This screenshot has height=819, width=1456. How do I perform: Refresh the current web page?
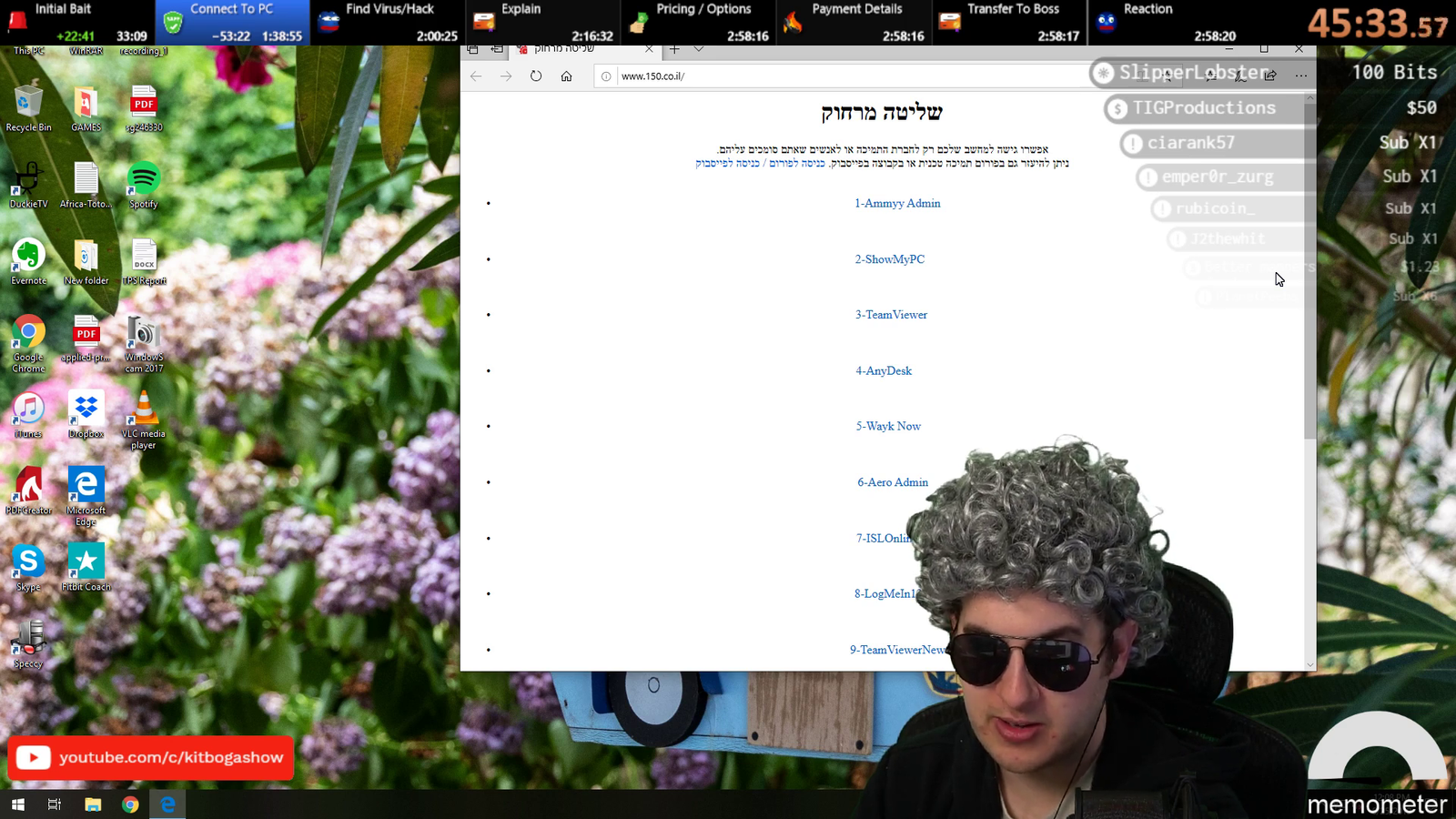click(x=536, y=76)
